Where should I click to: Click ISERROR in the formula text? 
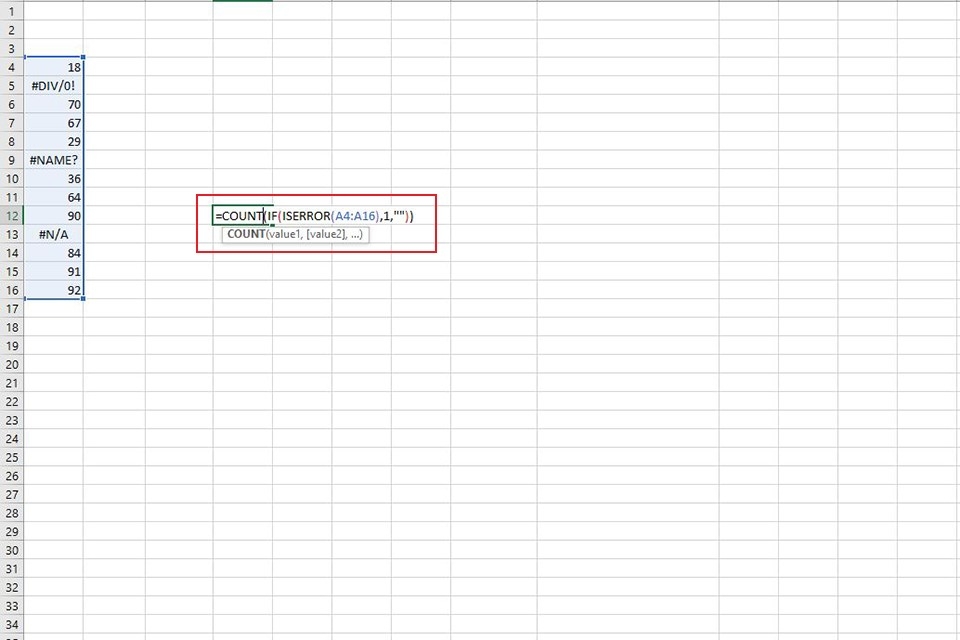click(x=306, y=216)
